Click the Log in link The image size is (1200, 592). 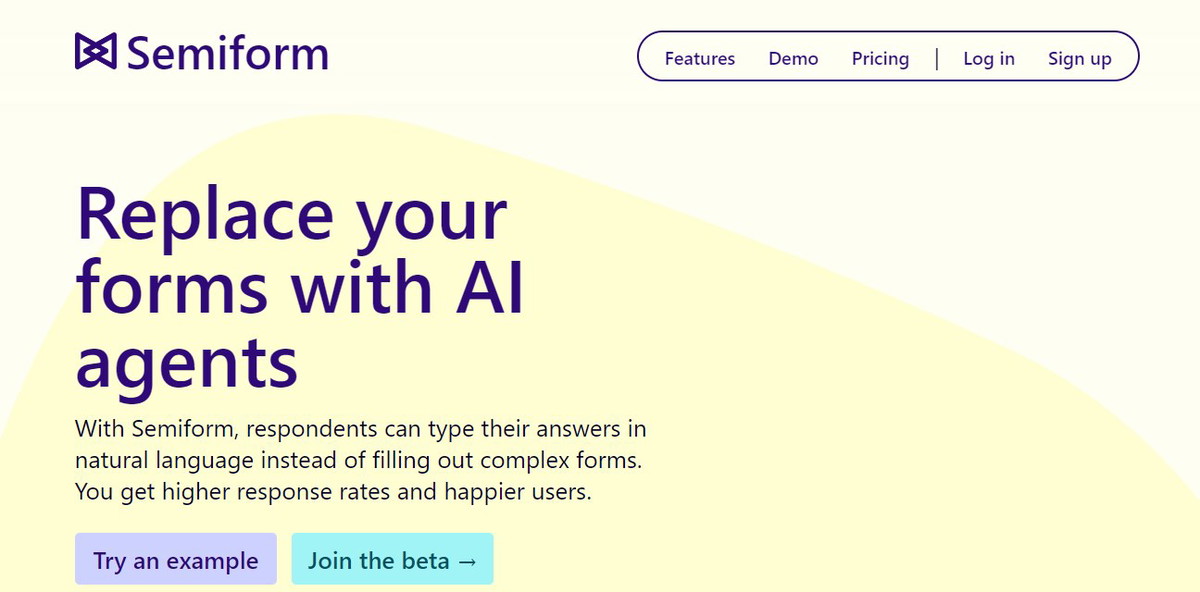coord(989,59)
